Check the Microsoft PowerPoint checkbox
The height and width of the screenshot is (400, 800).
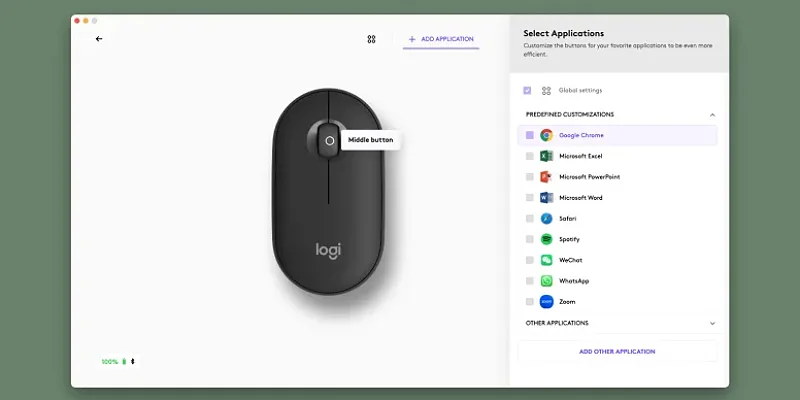click(x=530, y=177)
